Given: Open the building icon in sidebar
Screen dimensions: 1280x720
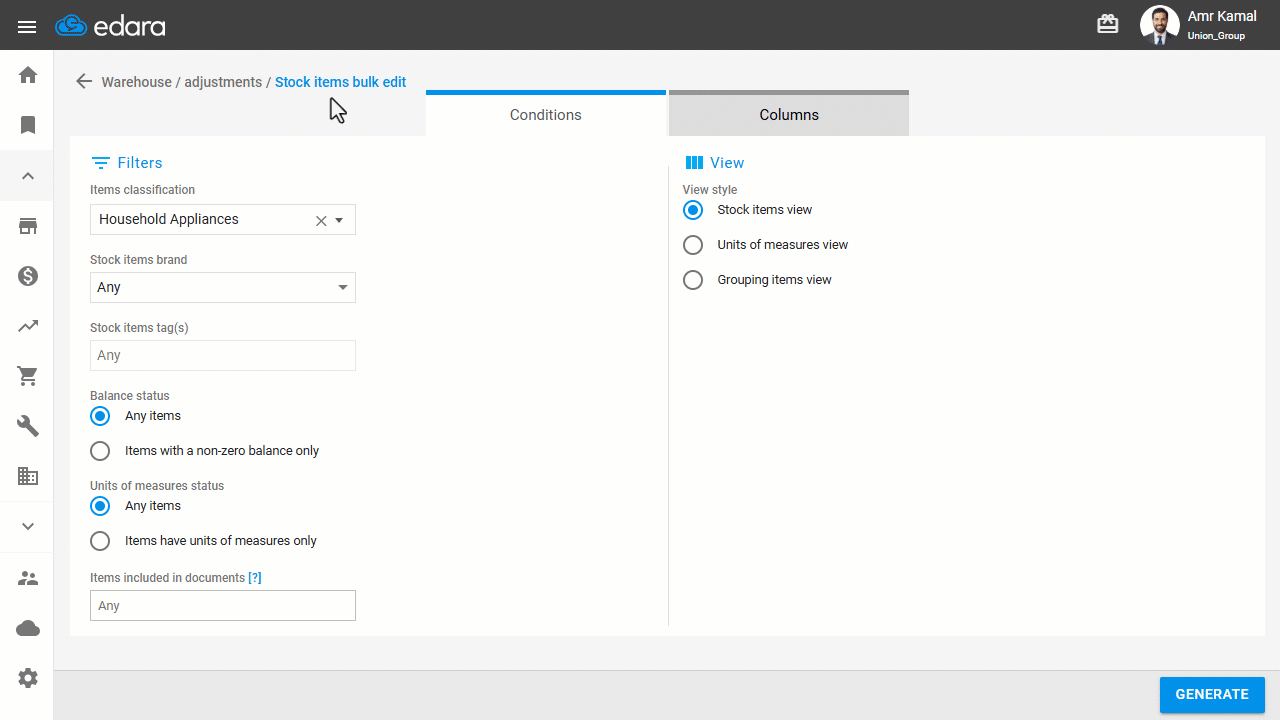Looking at the screenshot, I should [28, 476].
